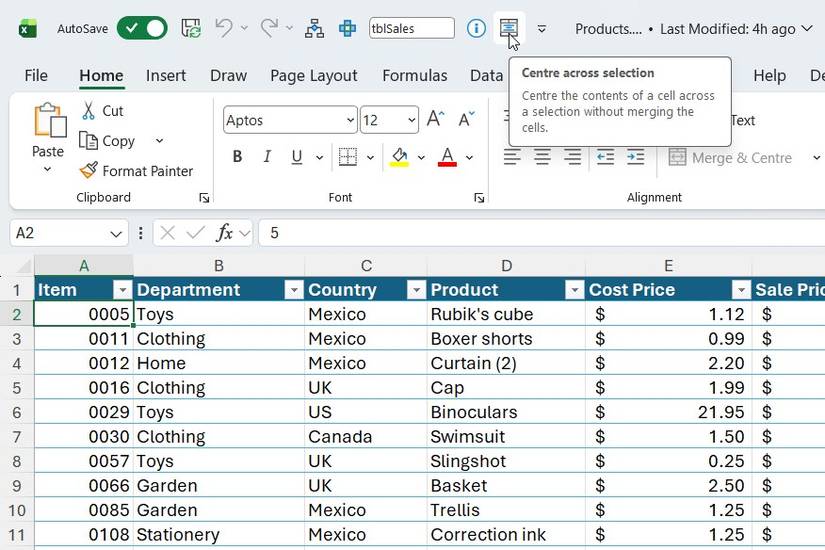This screenshot has width=825, height=550.
Task: Open the Borders dropdown arrow
Action: click(370, 157)
